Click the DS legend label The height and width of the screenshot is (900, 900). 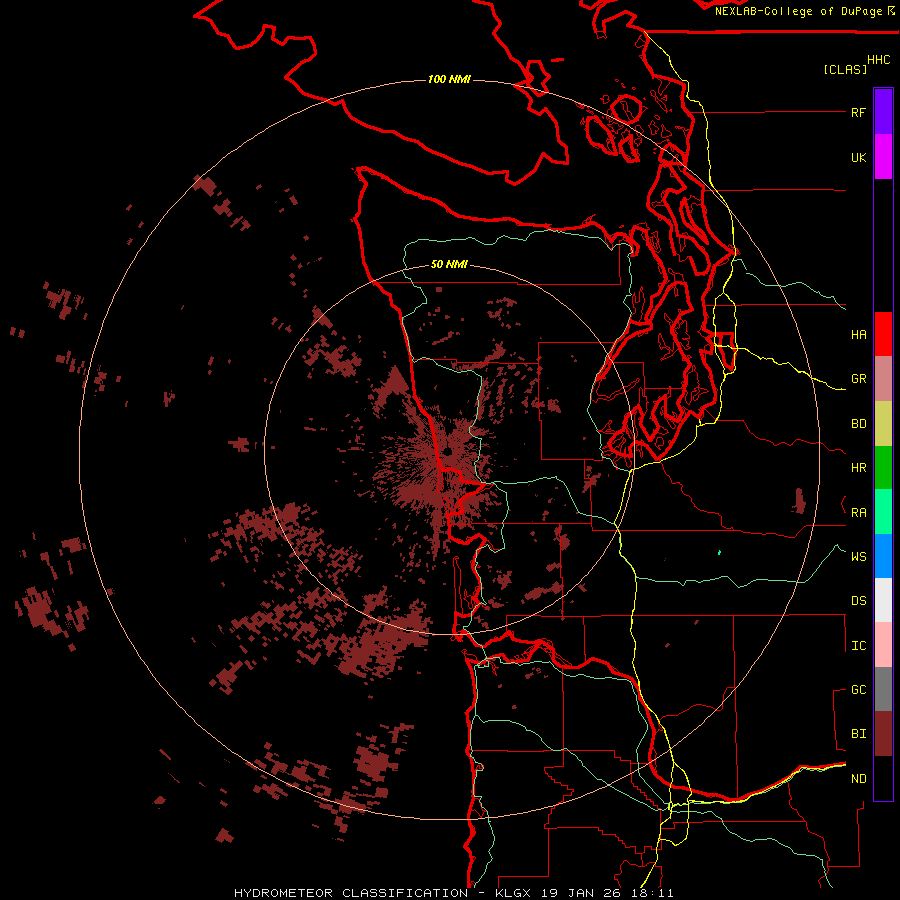858,600
